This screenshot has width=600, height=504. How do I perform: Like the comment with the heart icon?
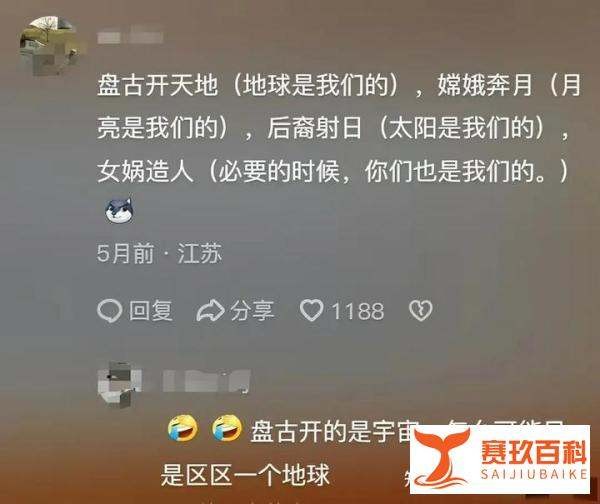(x=311, y=310)
